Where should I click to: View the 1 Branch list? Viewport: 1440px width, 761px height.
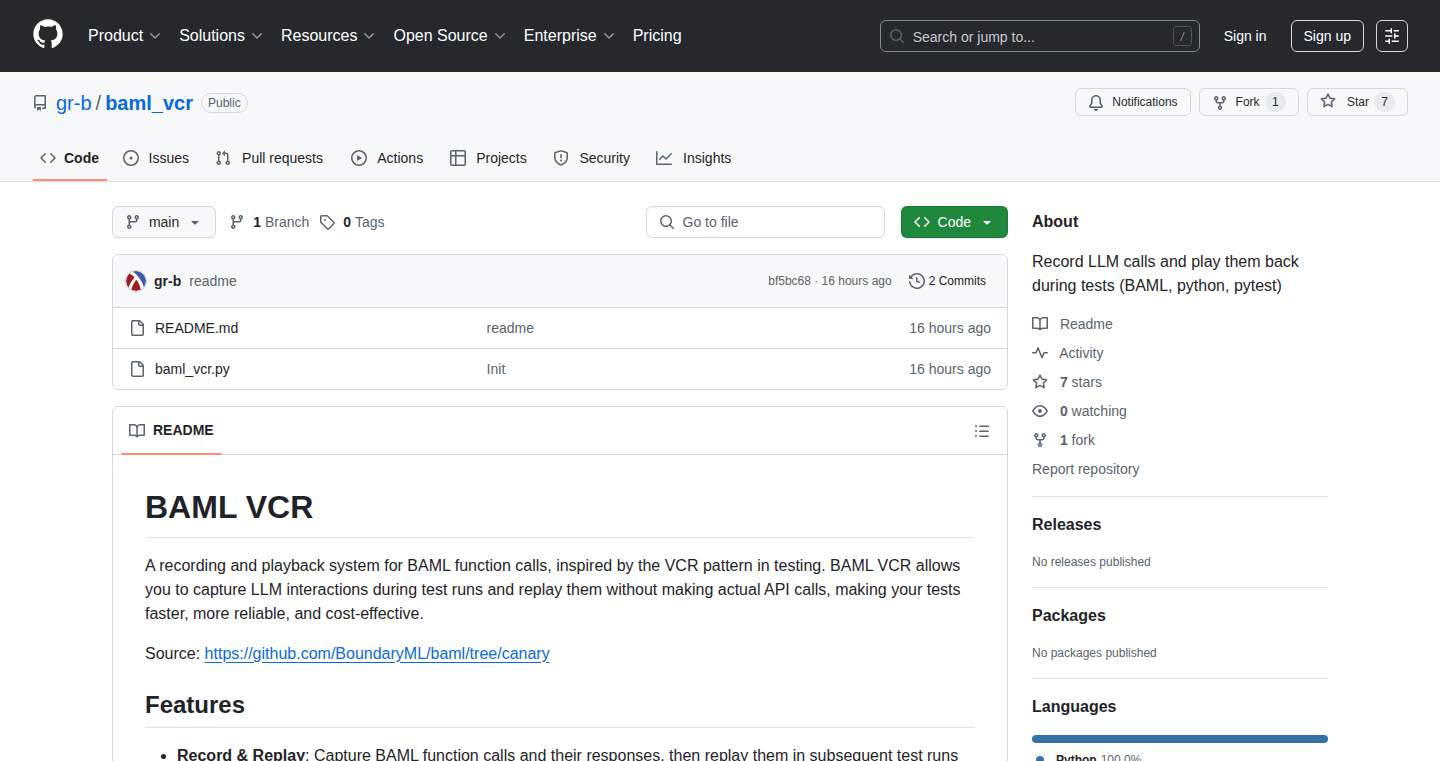[x=269, y=222]
